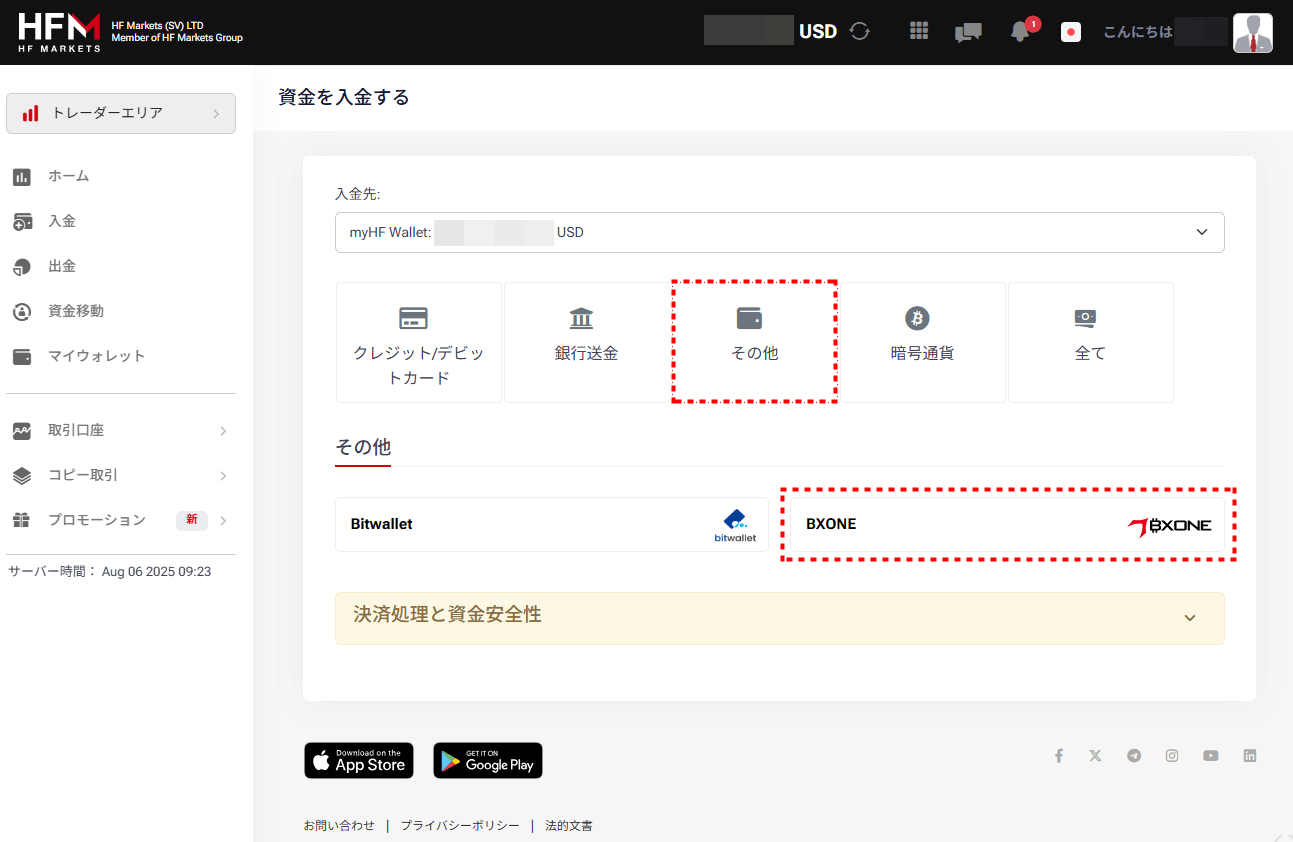This screenshot has width=1293, height=842.
Task: Change language using the Japan flag icon
Action: pyautogui.click(x=1071, y=32)
